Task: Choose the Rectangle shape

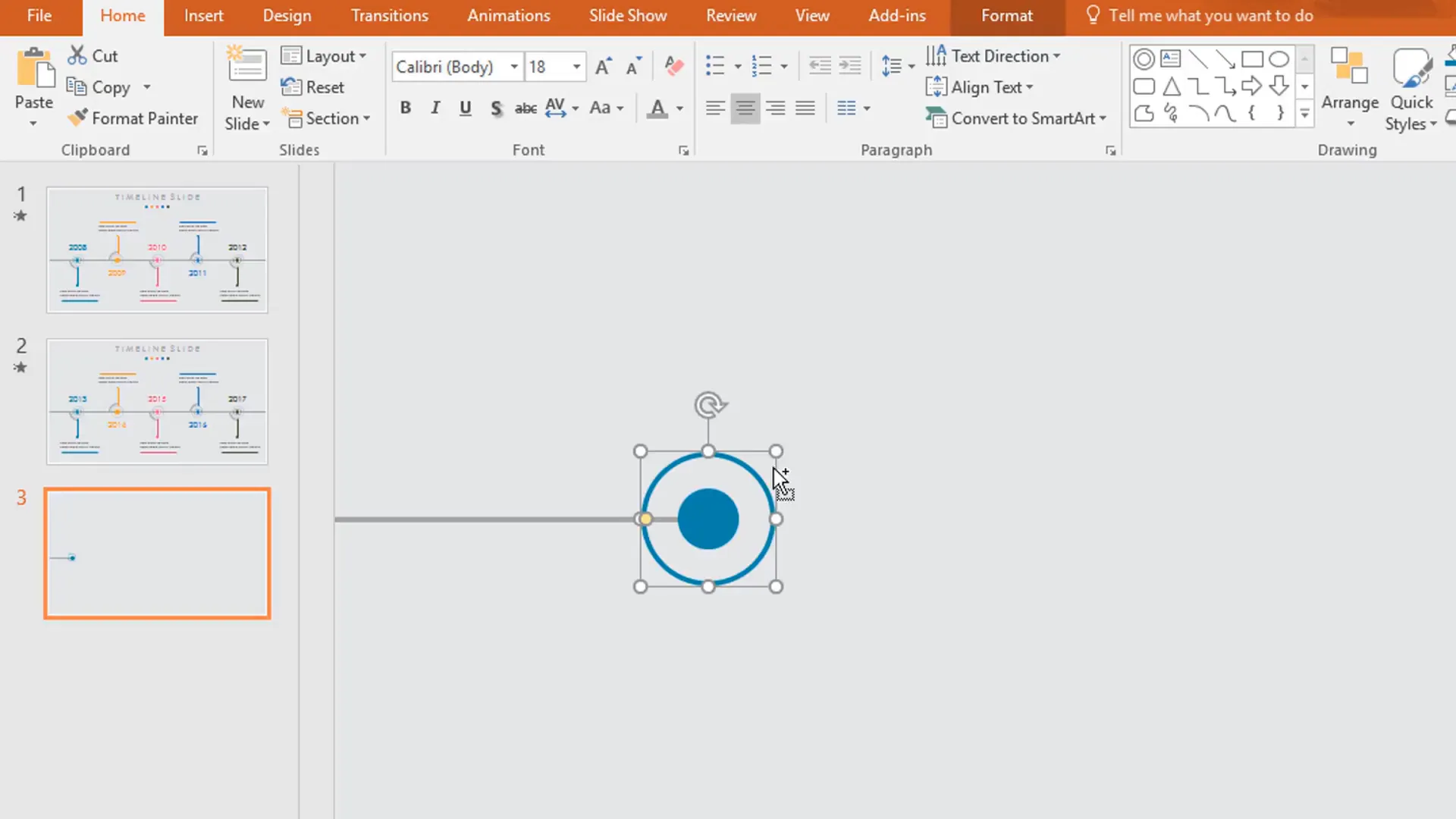Action: pos(1252,59)
